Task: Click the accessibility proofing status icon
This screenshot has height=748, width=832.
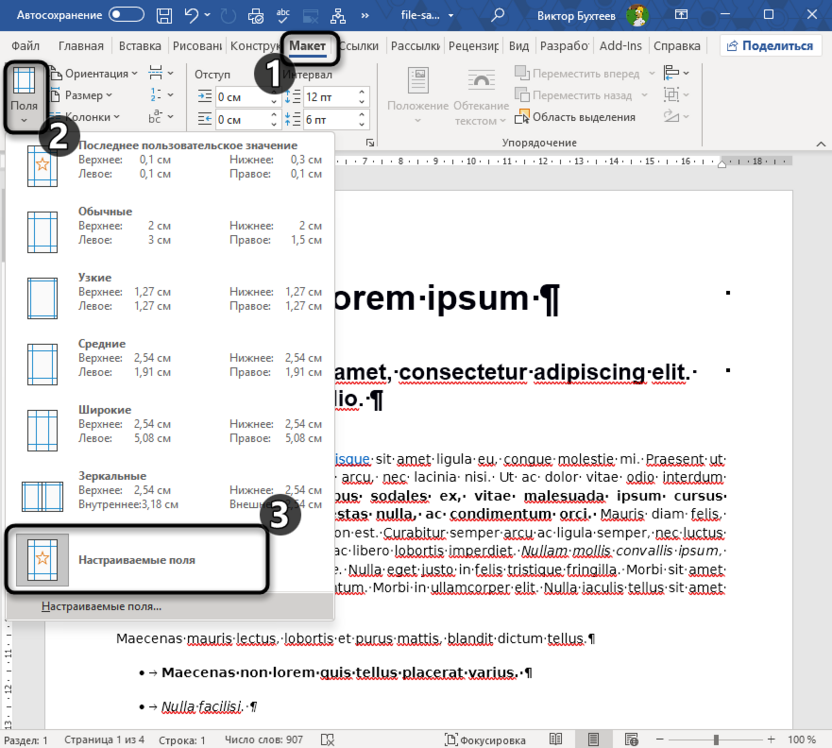Action: (327, 740)
